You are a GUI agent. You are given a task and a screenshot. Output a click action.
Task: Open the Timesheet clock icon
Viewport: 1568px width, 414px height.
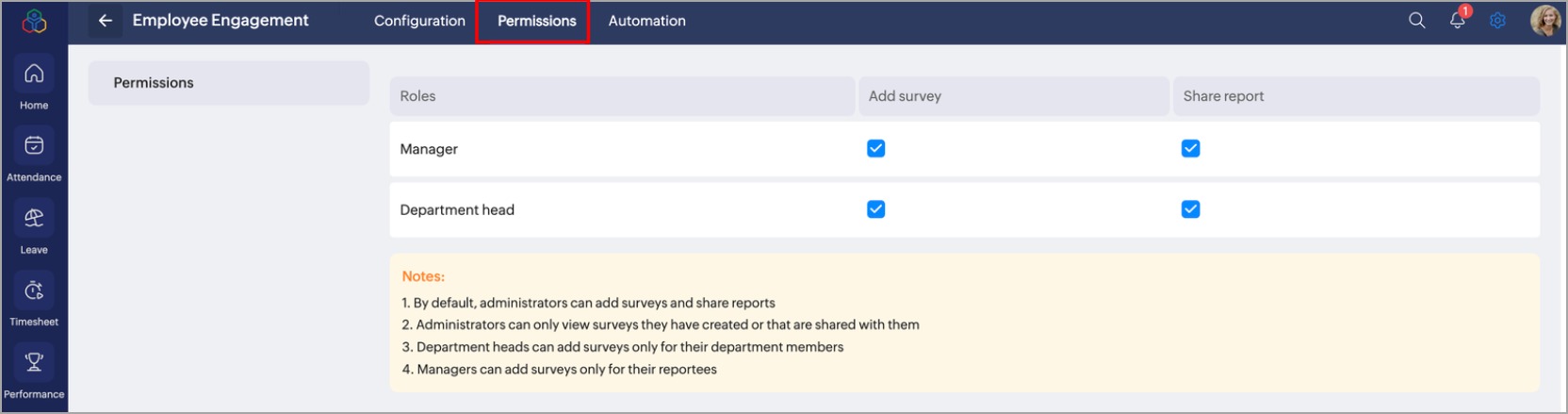click(x=34, y=290)
